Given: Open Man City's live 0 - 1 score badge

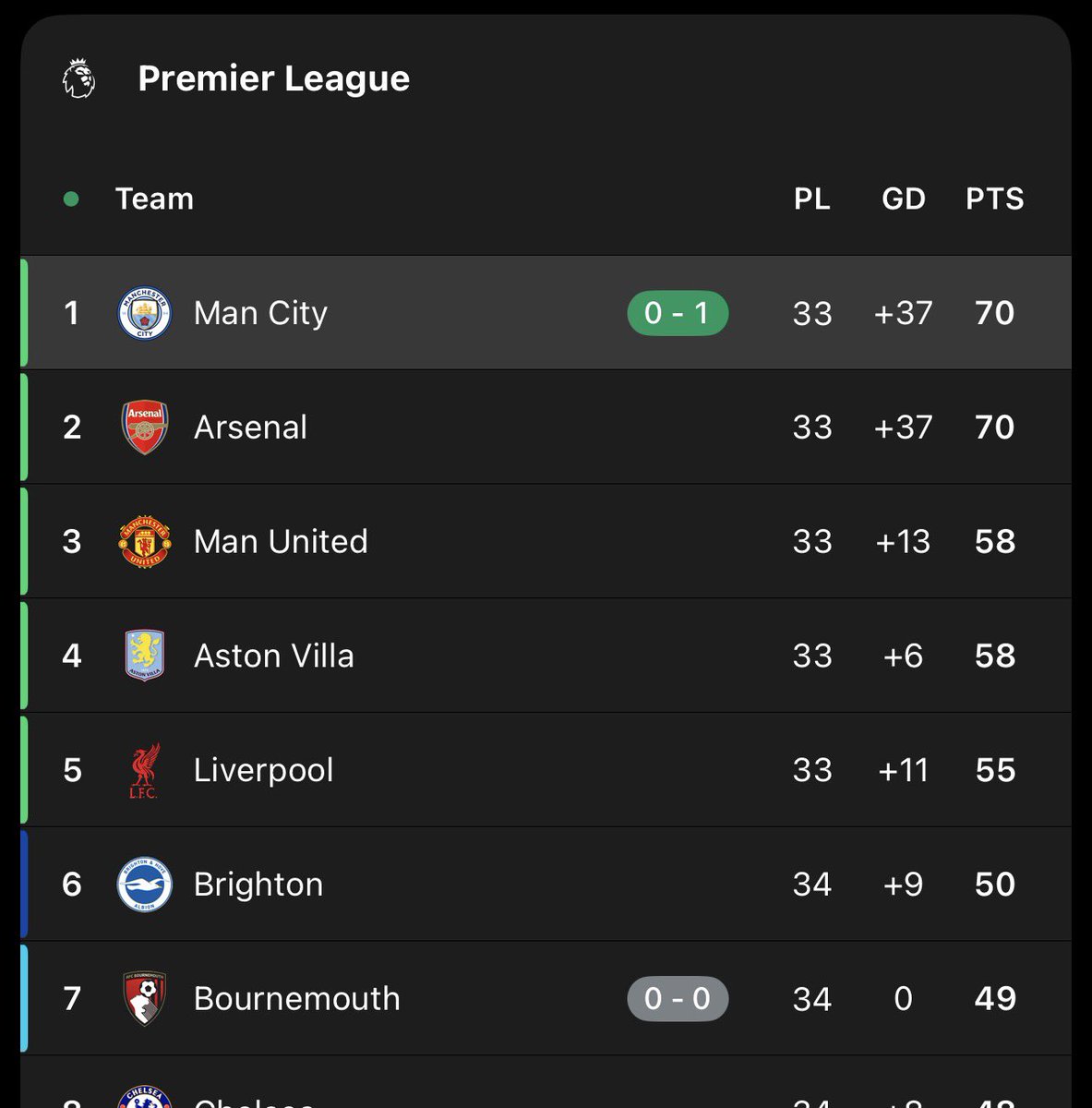Looking at the screenshot, I should point(678,313).
